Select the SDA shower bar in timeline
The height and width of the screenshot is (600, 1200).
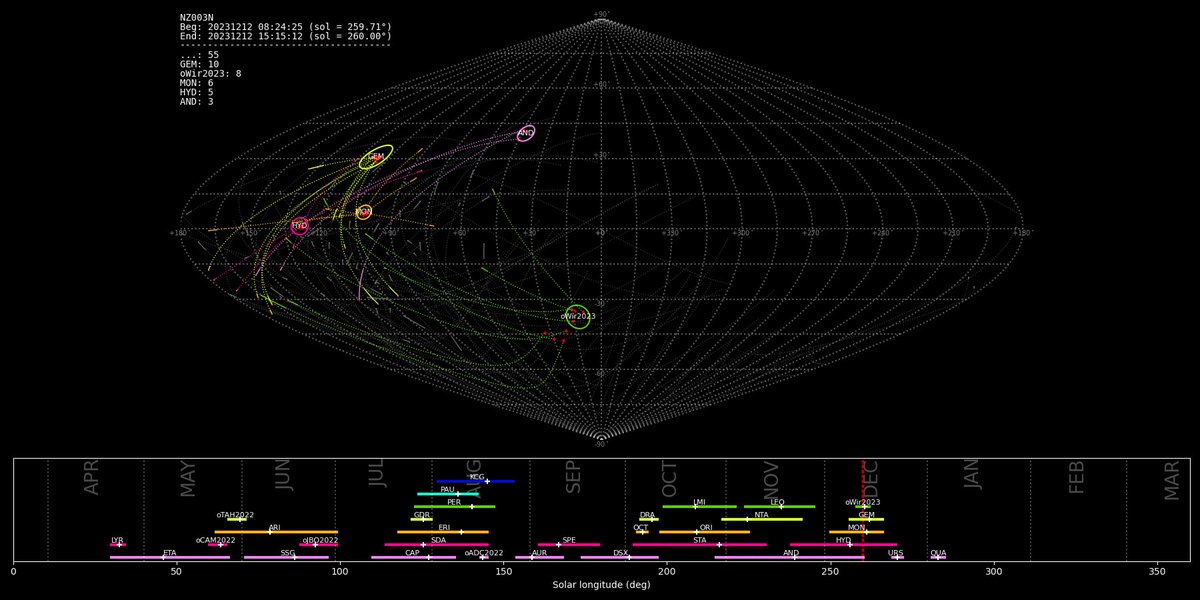[436, 545]
